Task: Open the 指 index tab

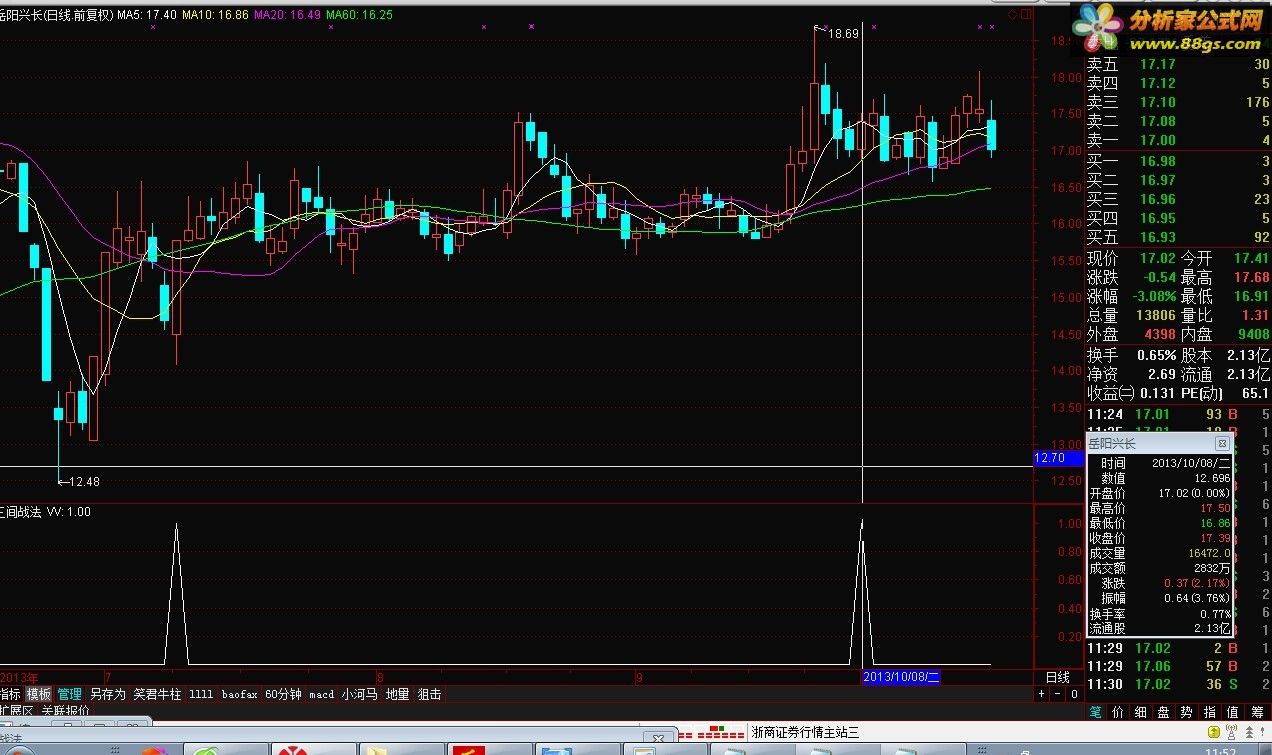Action: coord(1210,711)
